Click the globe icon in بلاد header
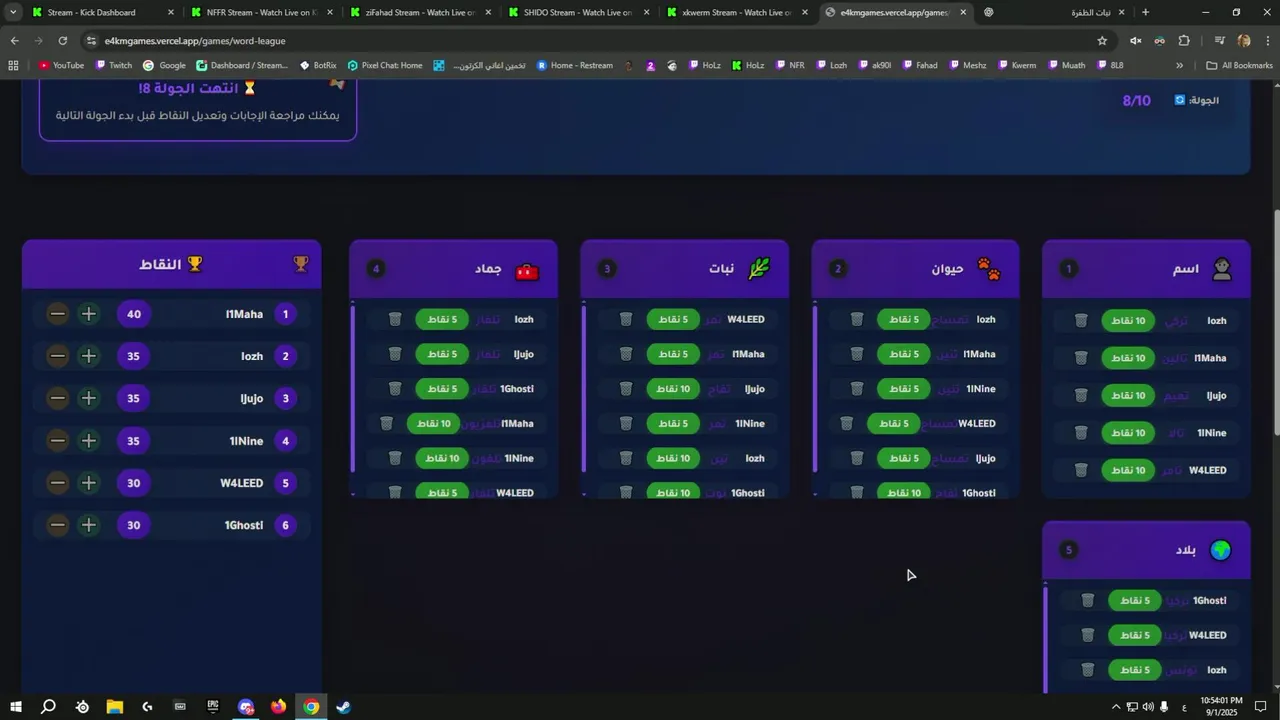Image resolution: width=1280 pixels, height=720 pixels. click(x=1221, y=550)
